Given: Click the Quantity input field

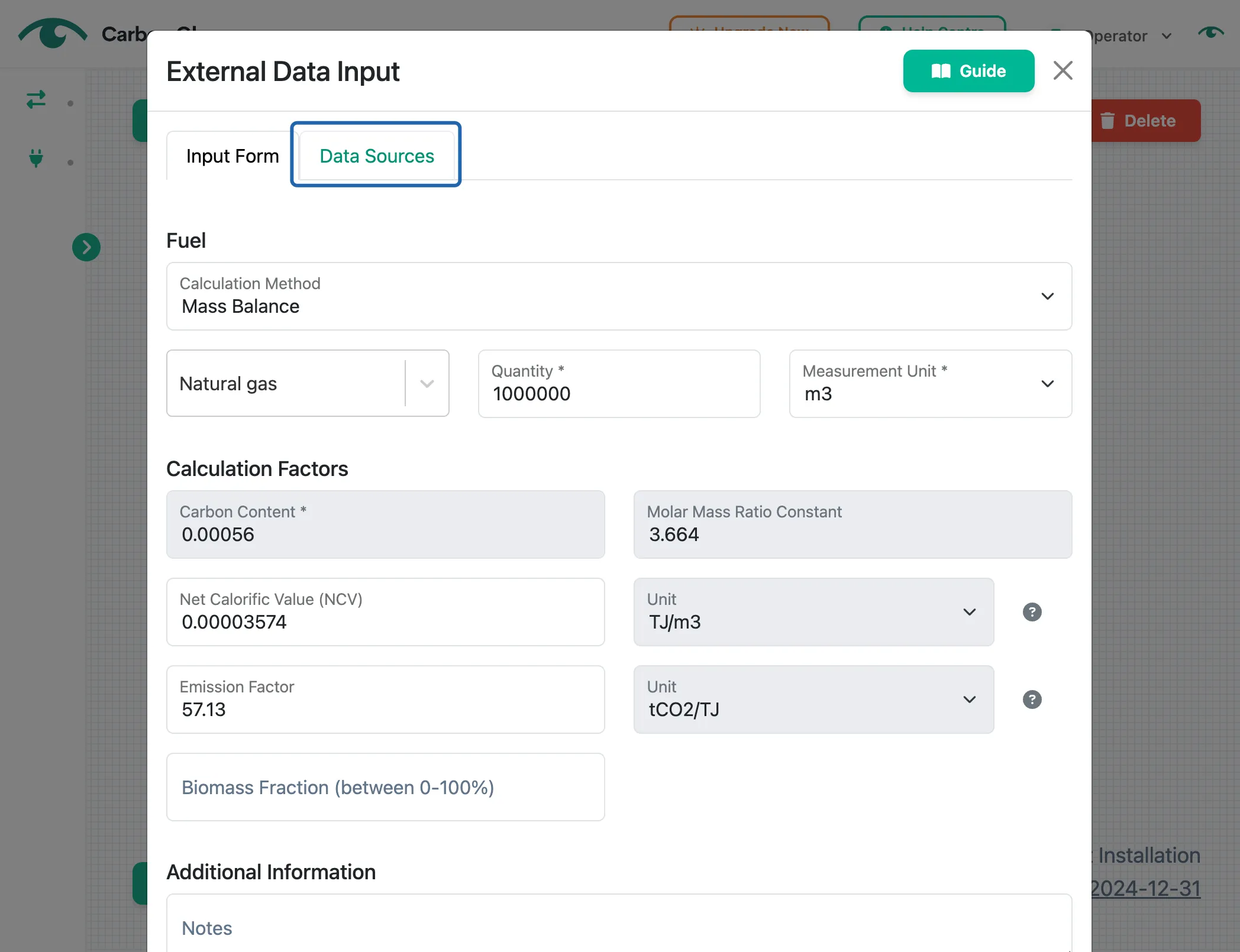Looking at the screenshot, I should tap(619, 383).
